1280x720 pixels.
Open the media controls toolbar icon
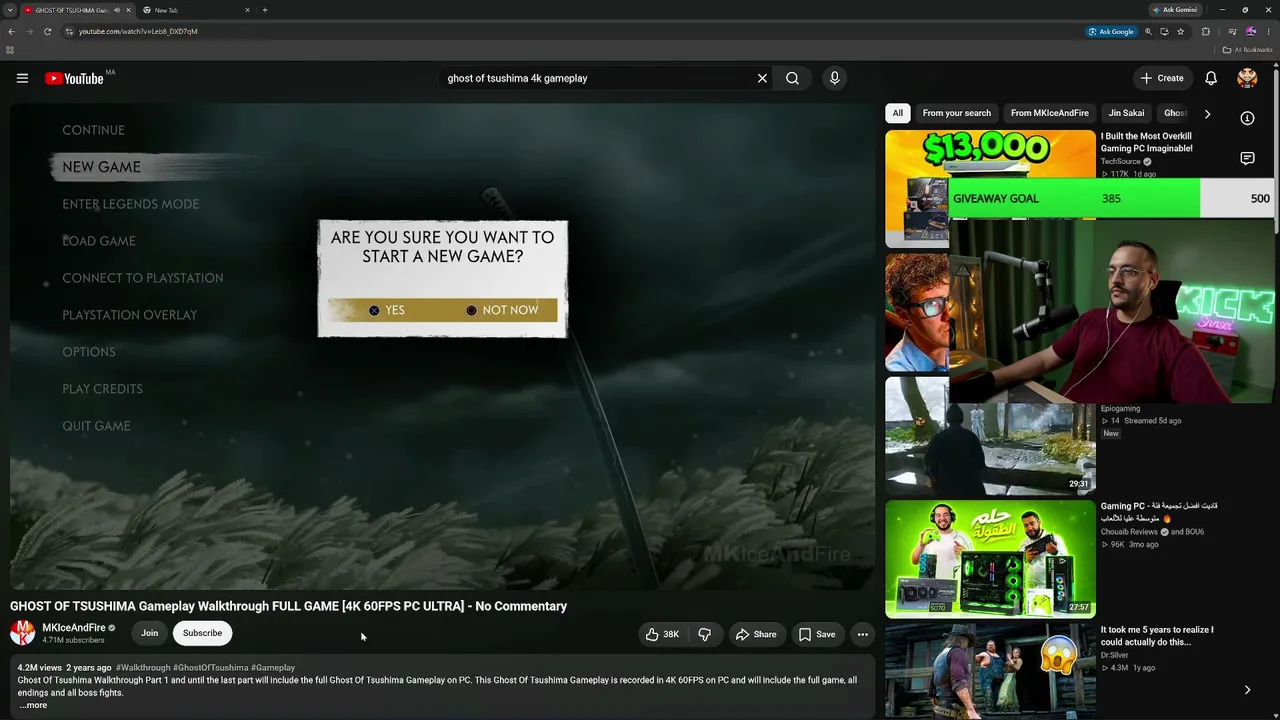tap(1232, 31)
